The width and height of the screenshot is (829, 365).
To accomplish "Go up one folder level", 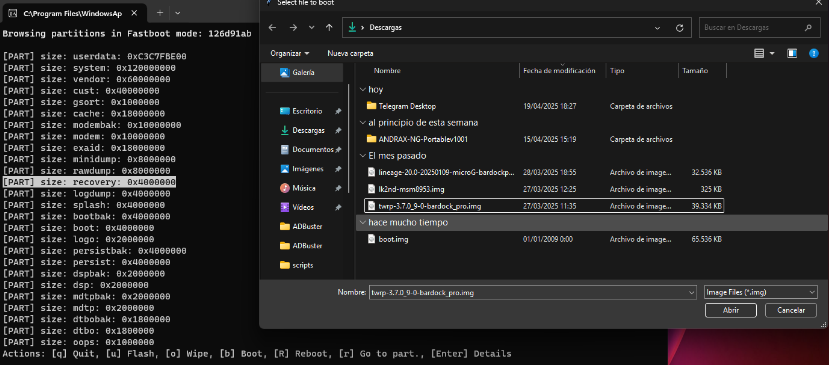I will click(x=329, y=28).
